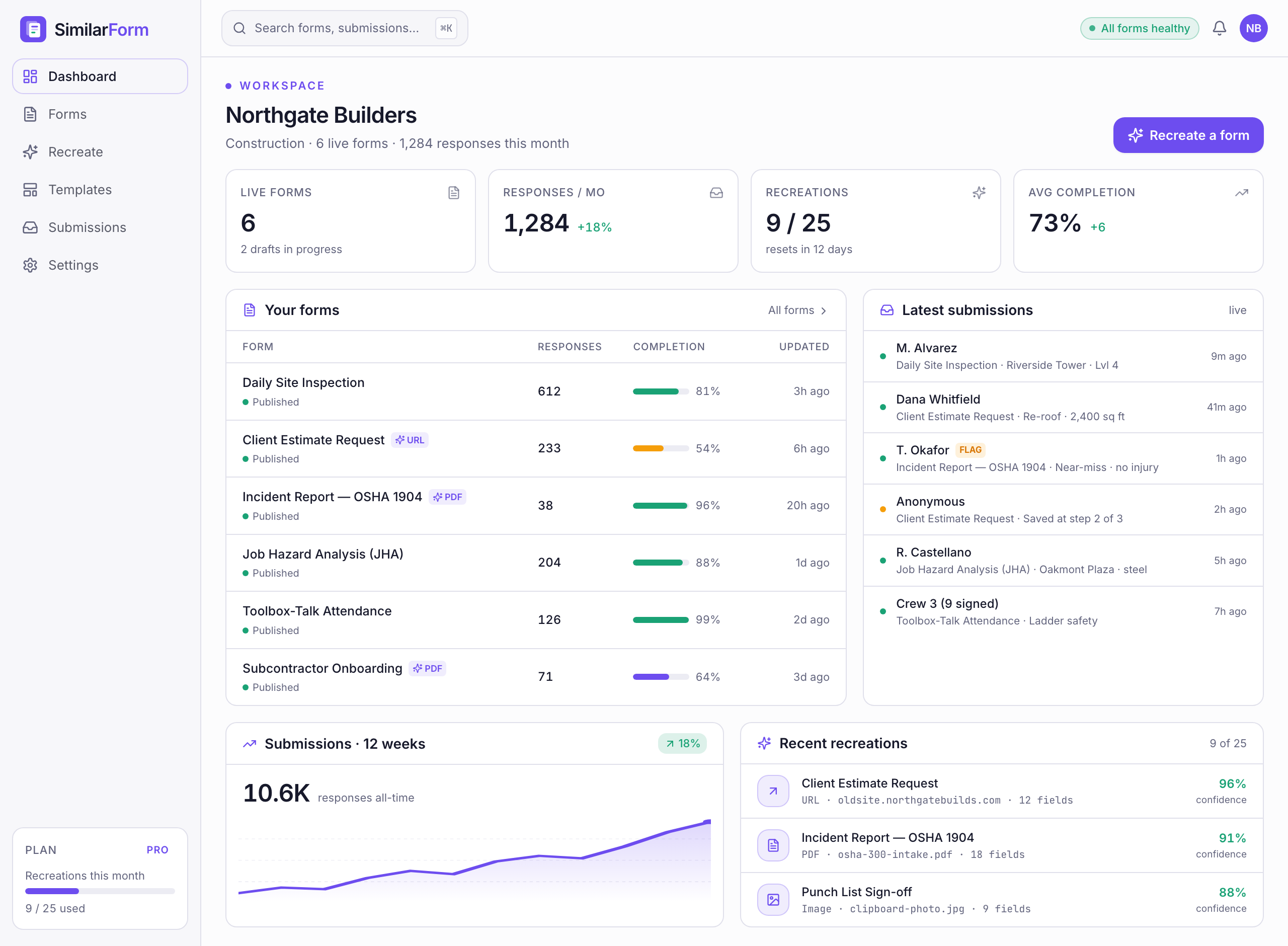Click the sparkle icon beside Recent recreations

click(764, 743)
